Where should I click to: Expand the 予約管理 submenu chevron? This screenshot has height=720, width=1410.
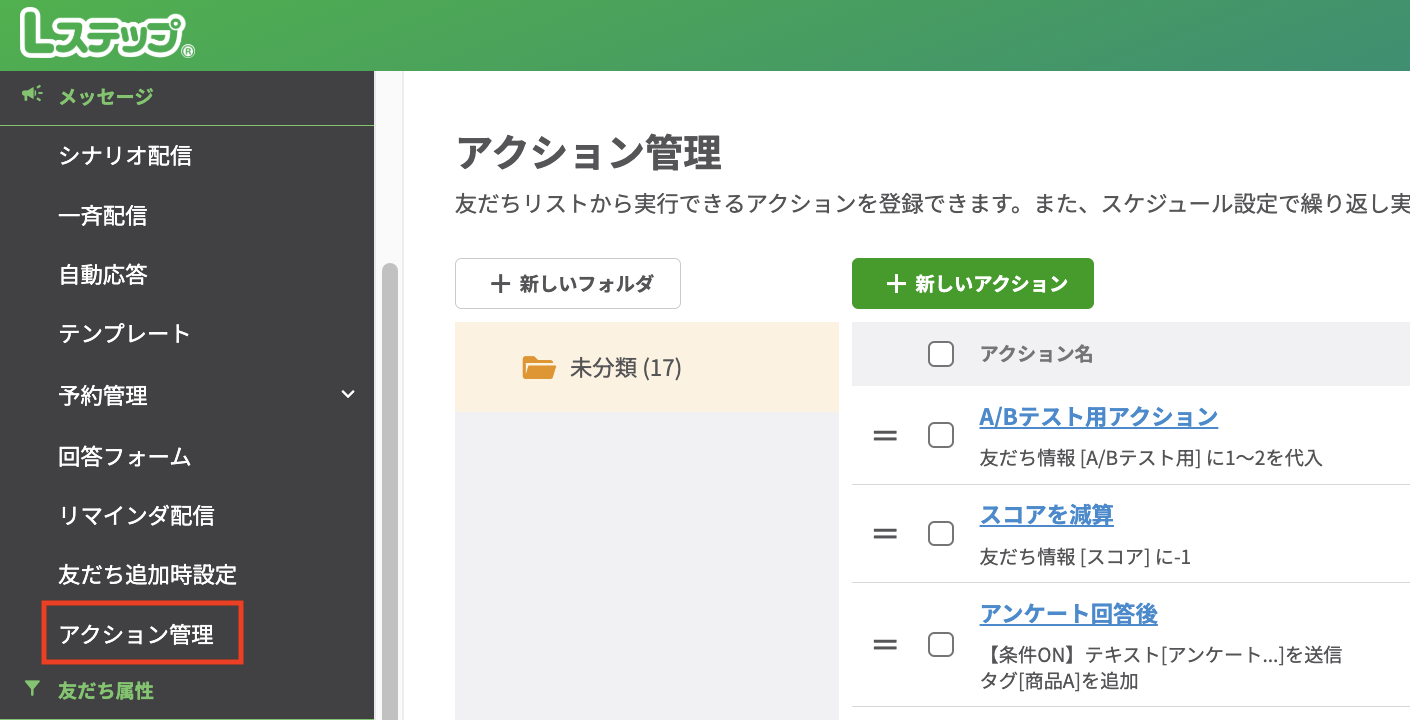pos(348,395)
